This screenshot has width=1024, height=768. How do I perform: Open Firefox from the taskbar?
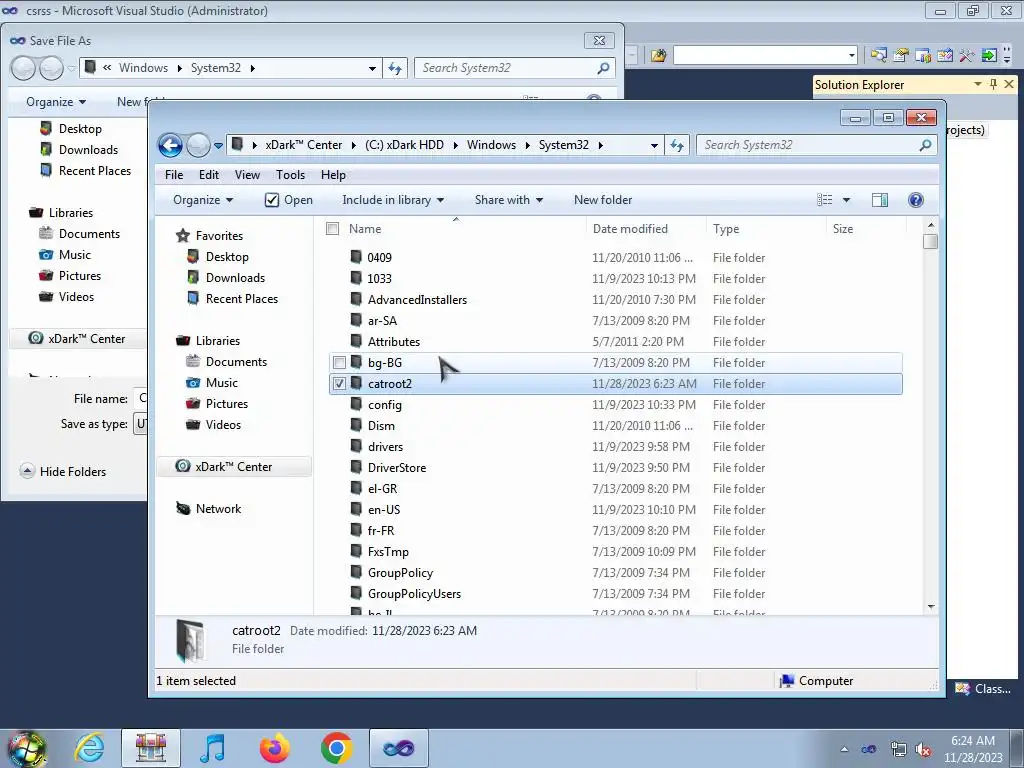click(x=274, y=748)
